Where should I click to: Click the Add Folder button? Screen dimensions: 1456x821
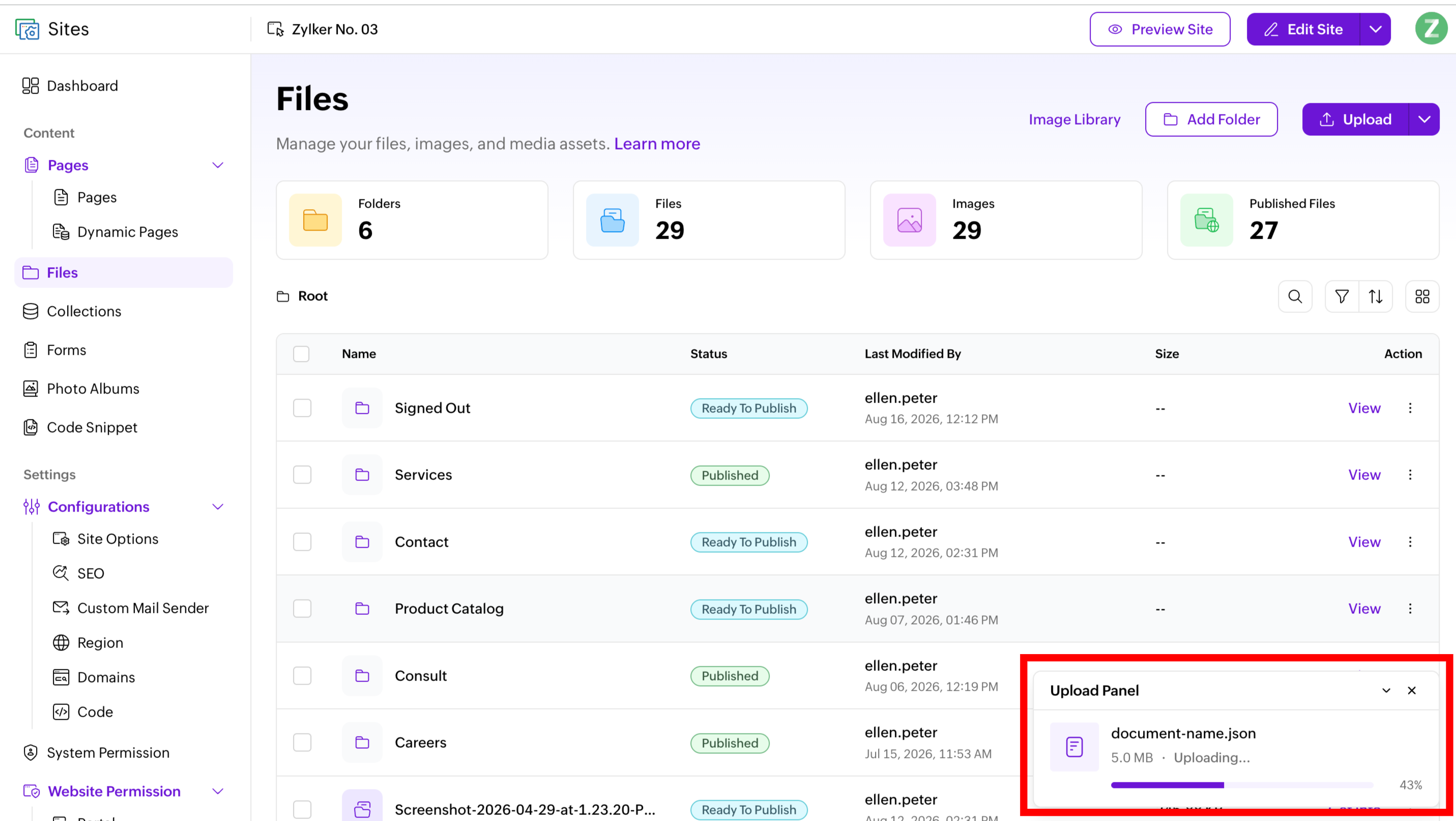[x=1211, y=119]
